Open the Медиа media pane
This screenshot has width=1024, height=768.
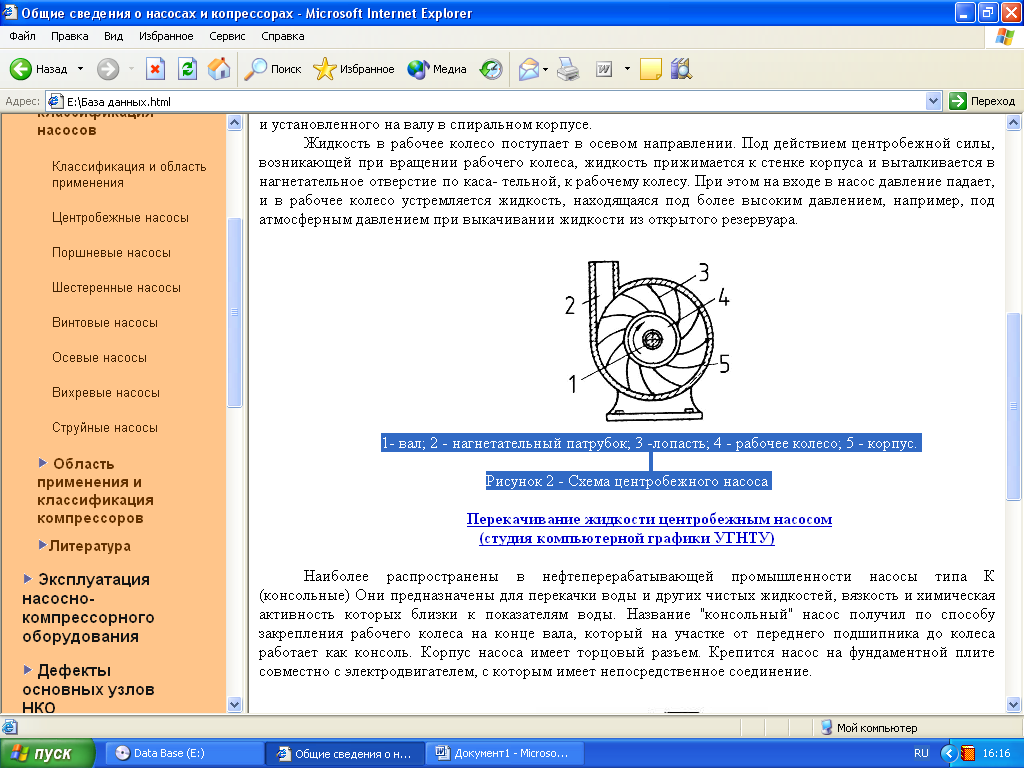coord(436,69)
